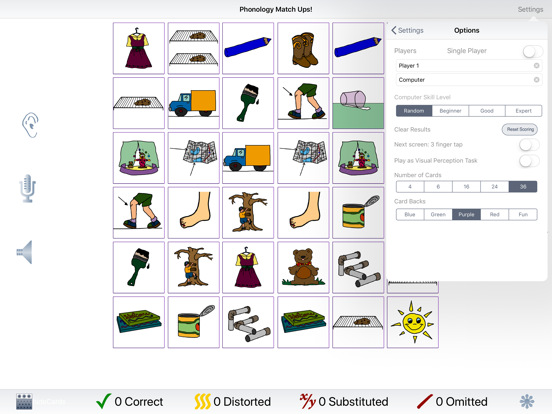
Task: Go back to Settings with the chevron
Action: [x=407, y=30]
